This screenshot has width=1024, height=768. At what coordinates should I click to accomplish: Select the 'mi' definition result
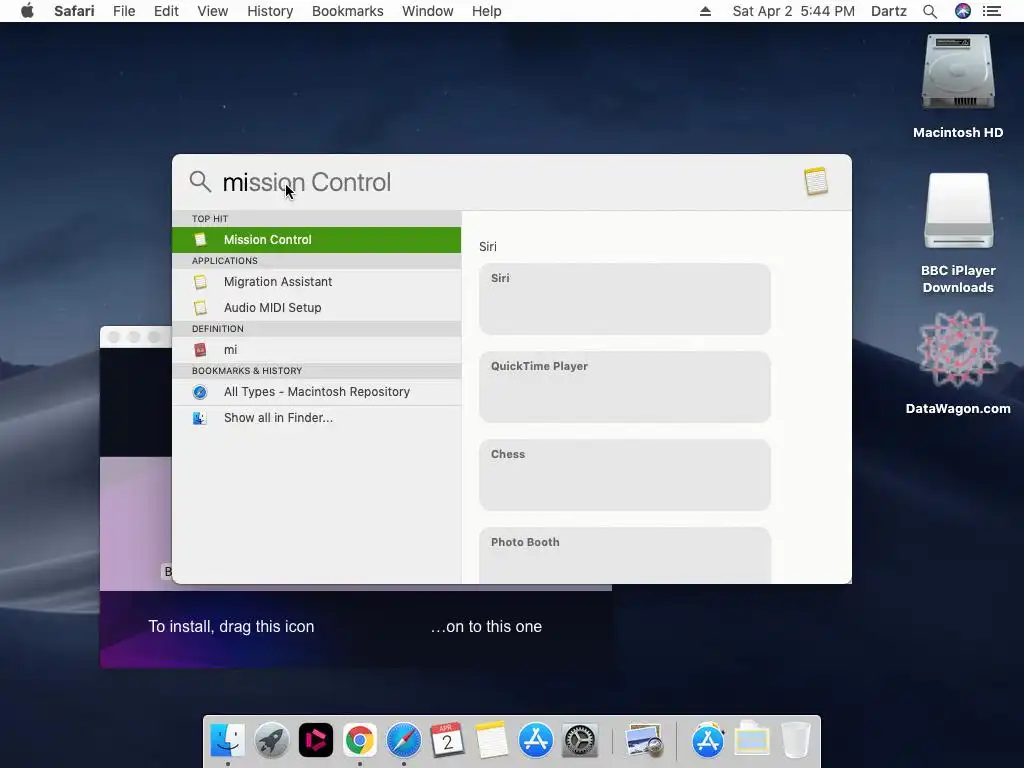(316, 349)
